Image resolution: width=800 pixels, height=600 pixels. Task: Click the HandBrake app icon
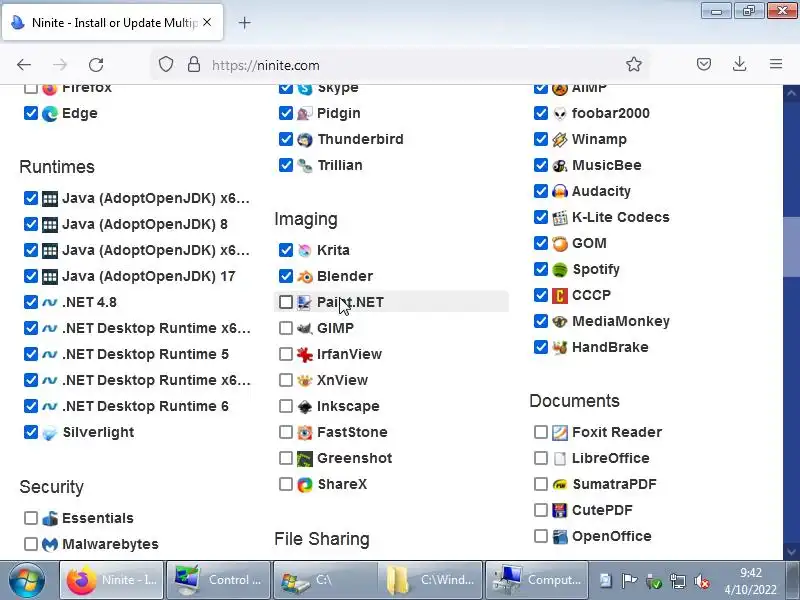[560, 347]
